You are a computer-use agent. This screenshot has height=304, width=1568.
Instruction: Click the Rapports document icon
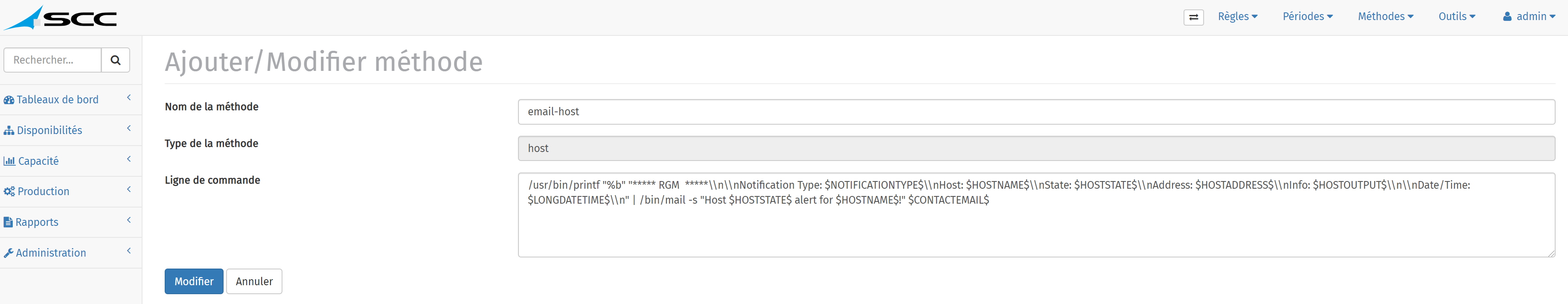coord(8,222)
